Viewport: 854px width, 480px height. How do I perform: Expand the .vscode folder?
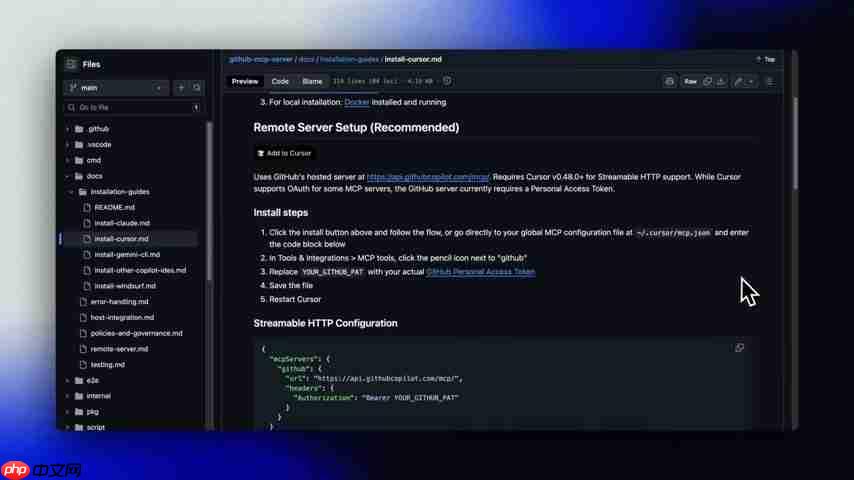coord(68,145)
